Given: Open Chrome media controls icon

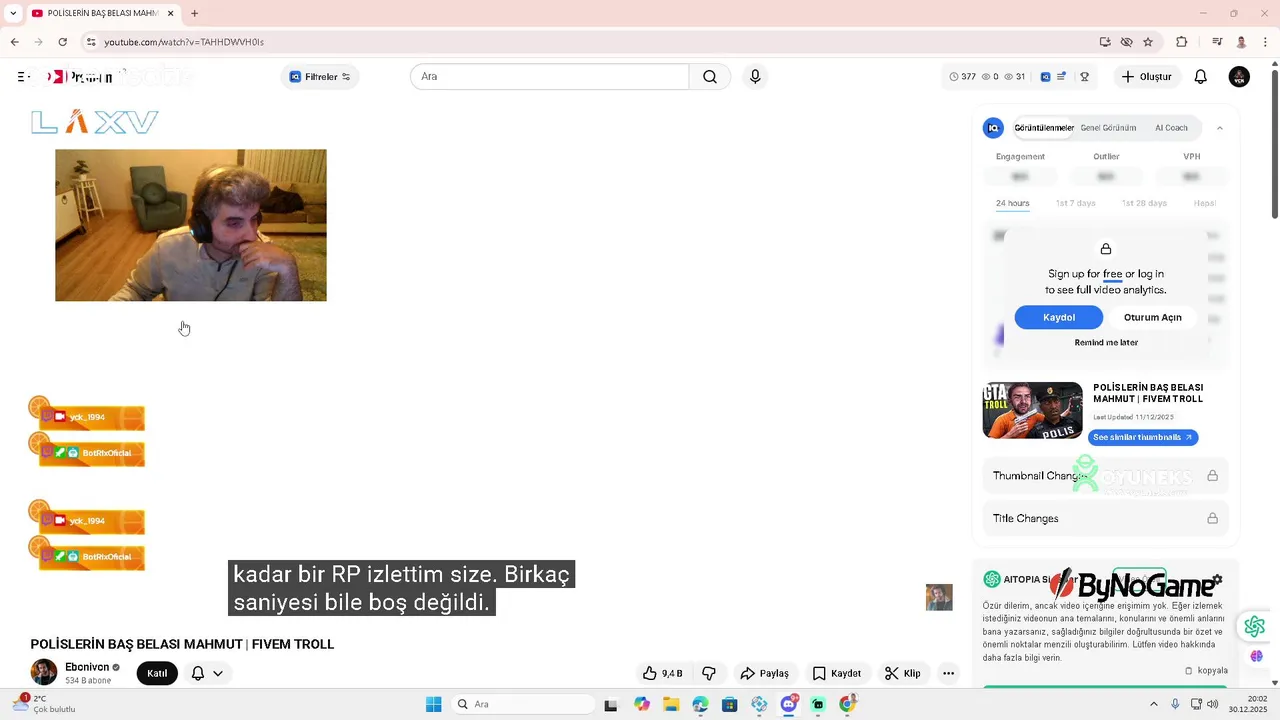Looking at the screenshot, I should pyautogui.click(x=1217, y=42).
